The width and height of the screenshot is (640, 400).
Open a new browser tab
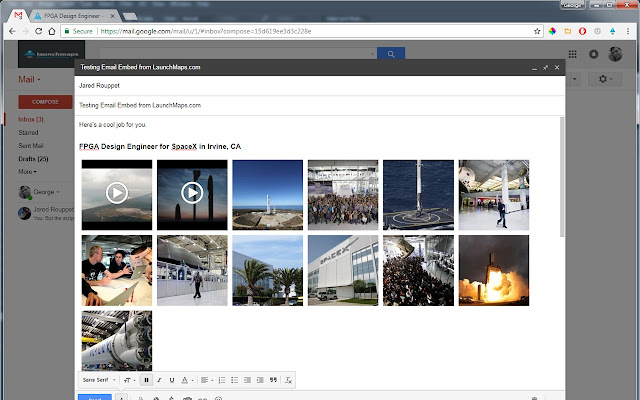tap(130, 16)
